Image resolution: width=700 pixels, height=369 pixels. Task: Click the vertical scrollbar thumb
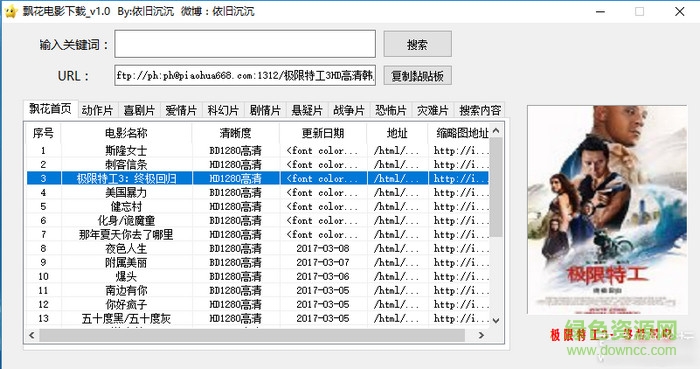click(496, 187)
